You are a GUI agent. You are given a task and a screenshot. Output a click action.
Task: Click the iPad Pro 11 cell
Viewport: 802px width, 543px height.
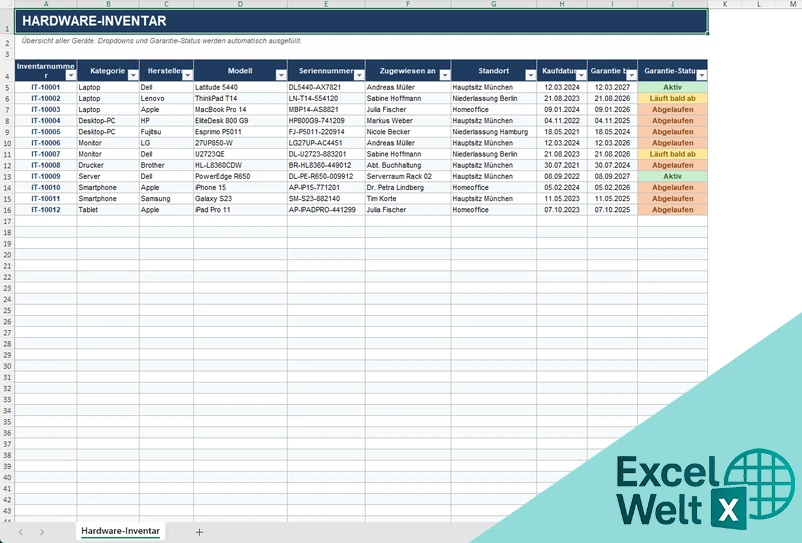(240, 210)
